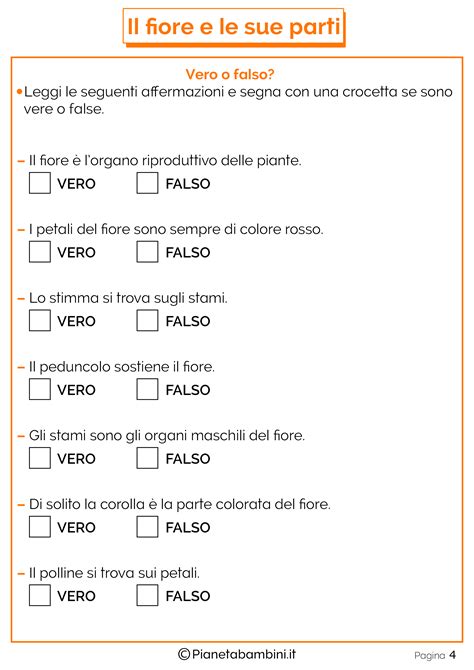
Task: Select VERO for 'Il peduncolo sostiene il fiore'
Action: (40, 389)
